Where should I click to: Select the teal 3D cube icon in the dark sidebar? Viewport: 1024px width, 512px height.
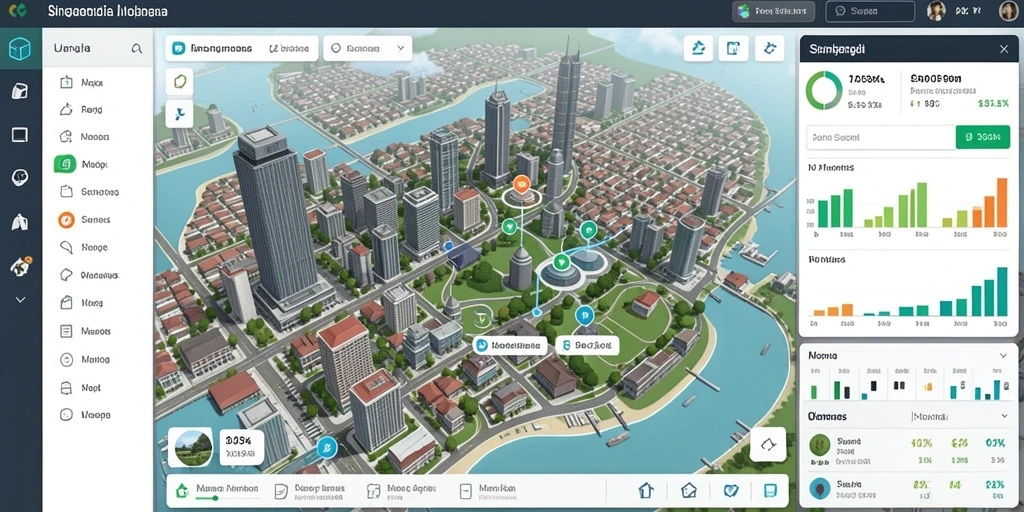[x=20, y=48]
